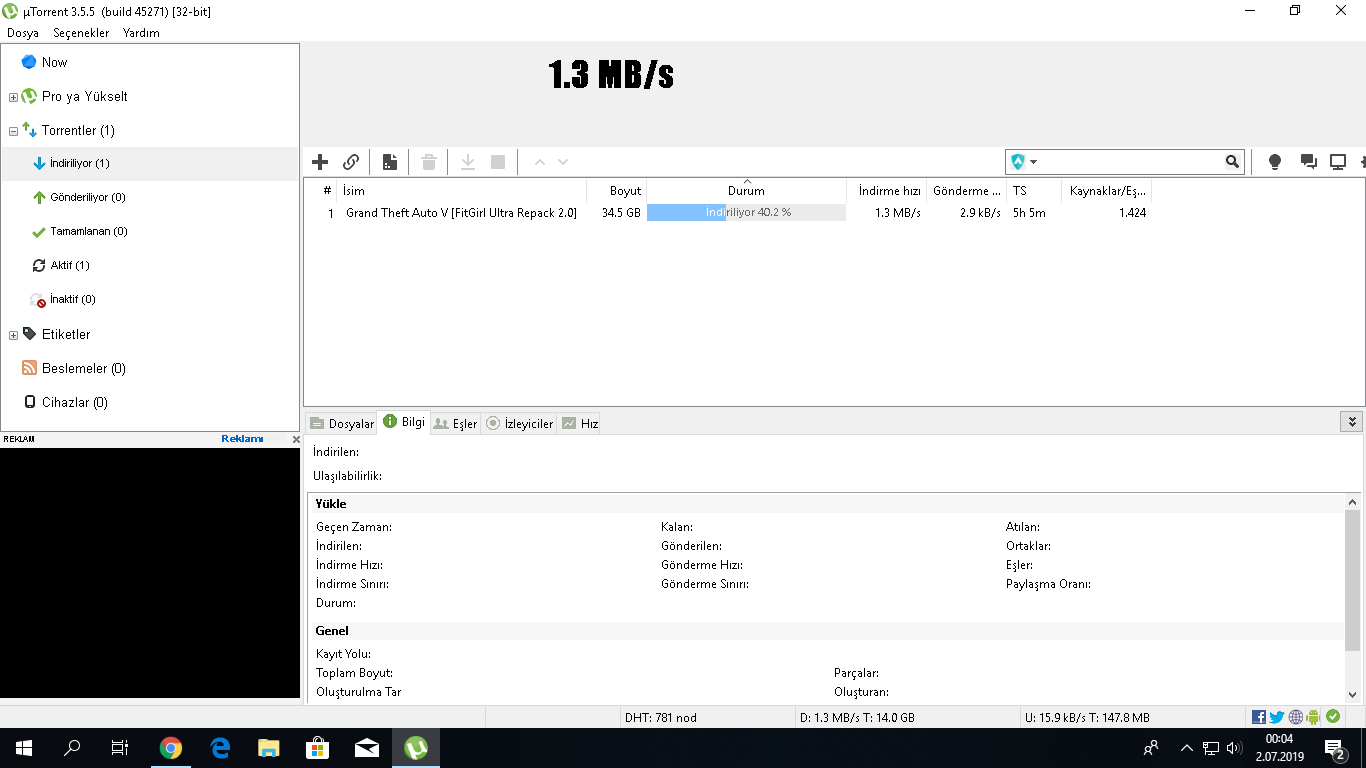Start the torrent download icon
This screenshot has height=768, width=1366.
coord(467,162)
